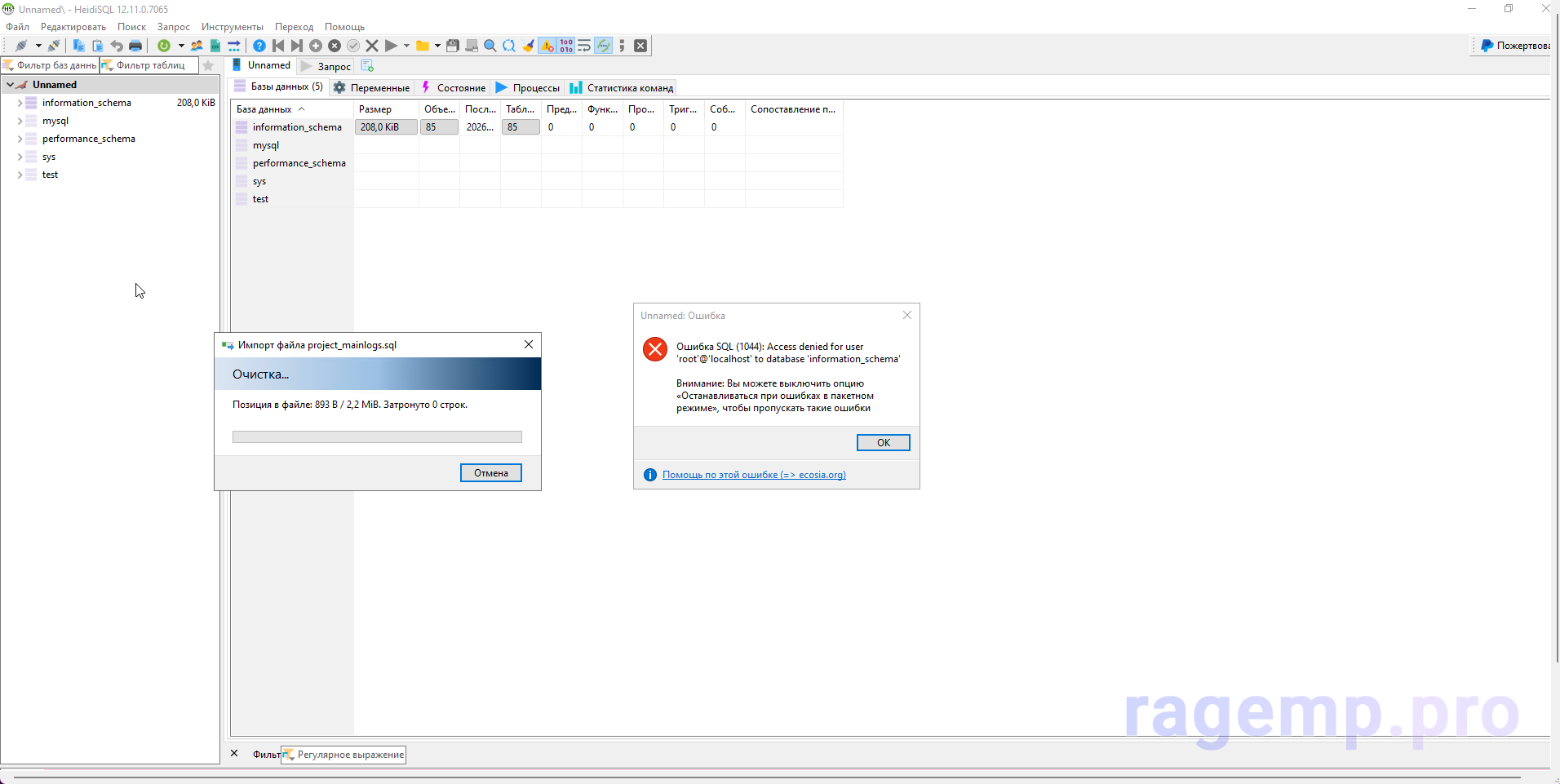Screen dimensions: 1560x784
Task: Click the new query tab icon
Action: pos(367,65)
